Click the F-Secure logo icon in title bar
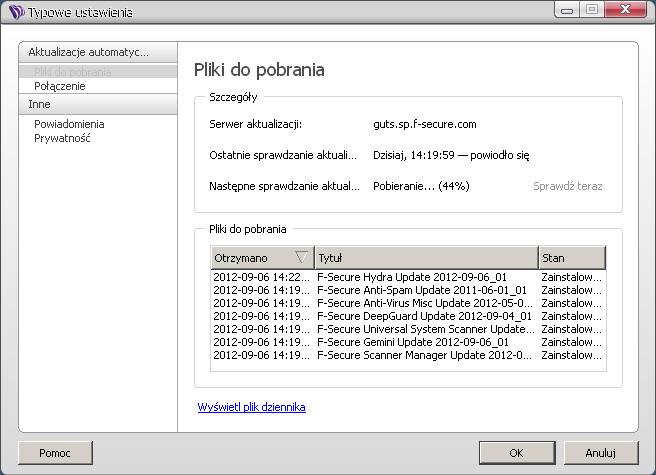The height and width of the screenshot is (475, 656). [17, 12]
